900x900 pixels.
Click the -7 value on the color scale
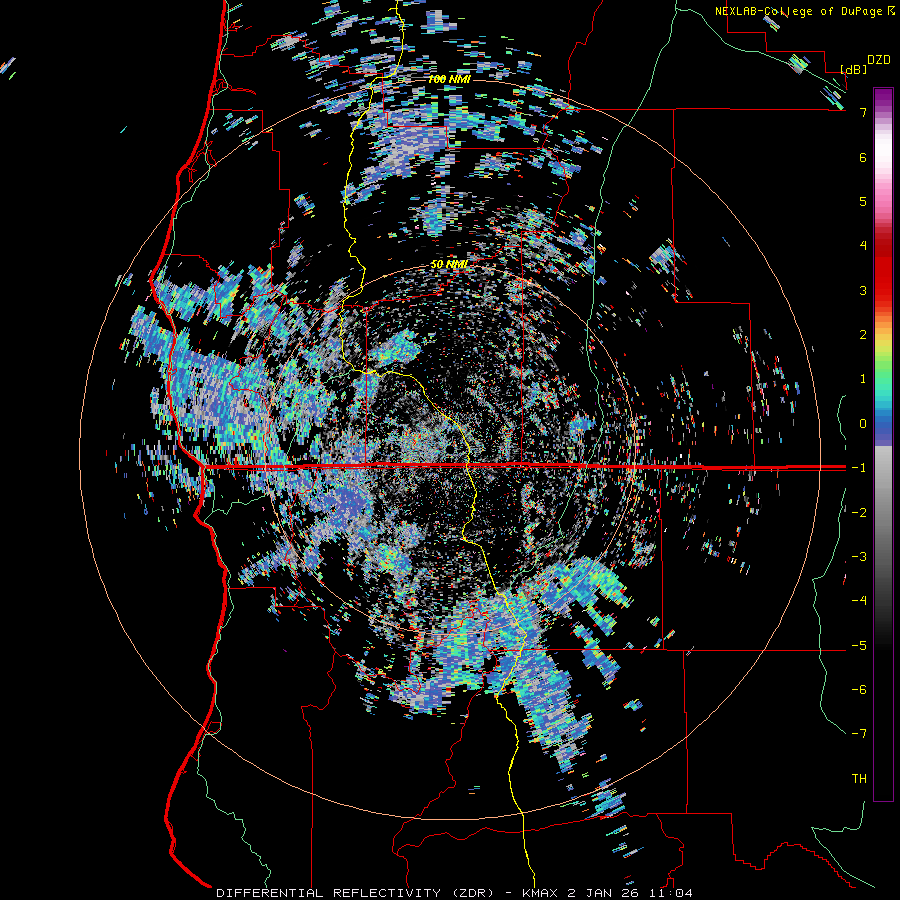pyautogui.click(x=859, y=734)
